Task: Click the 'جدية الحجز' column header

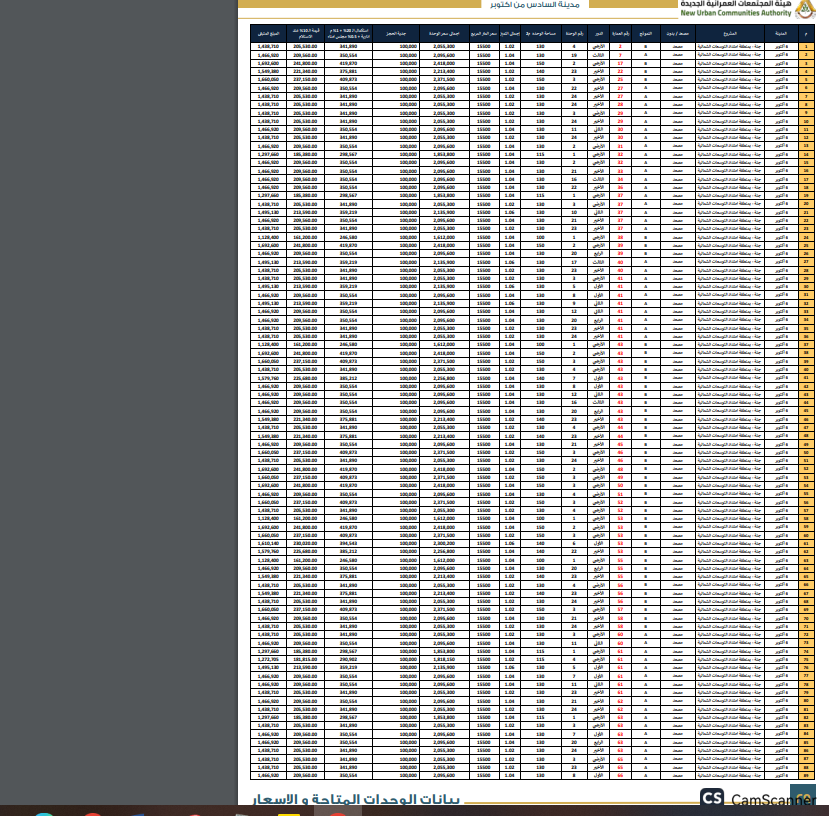Action: (396, 33)
